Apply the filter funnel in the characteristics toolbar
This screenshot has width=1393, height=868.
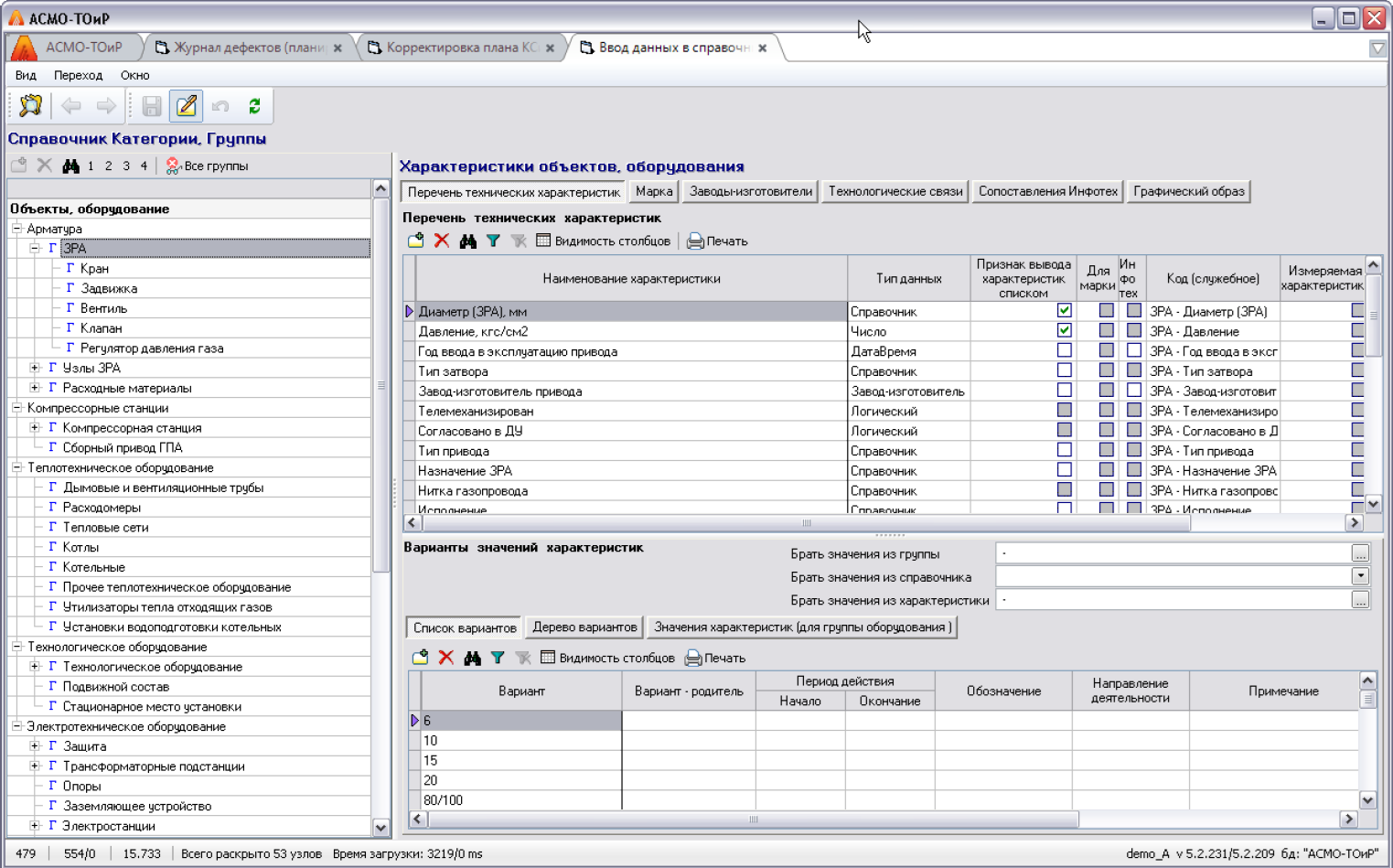pos(493,241)
